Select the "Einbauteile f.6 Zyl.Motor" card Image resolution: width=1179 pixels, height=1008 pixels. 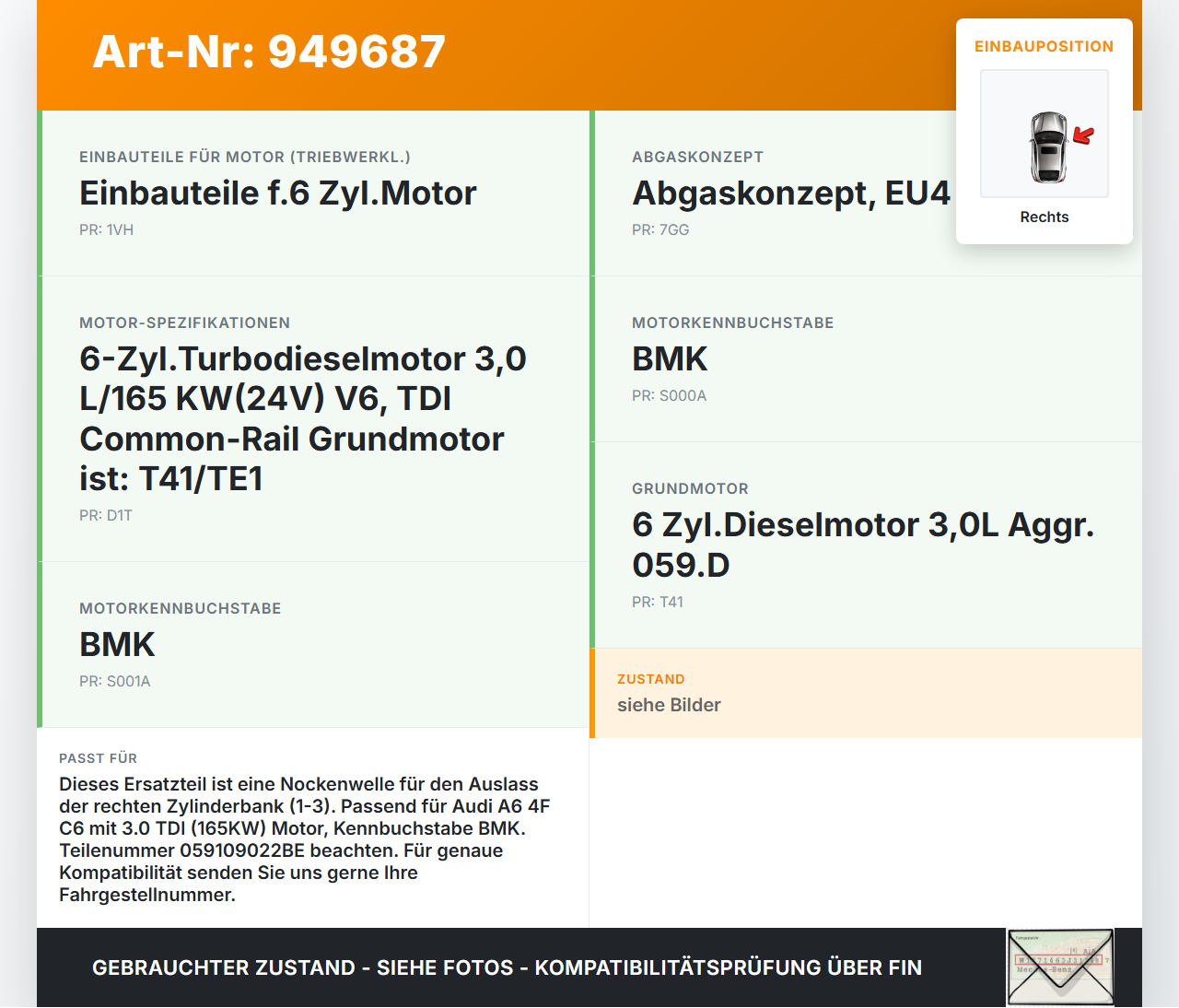pyautogui.click(x=278, y=193)
